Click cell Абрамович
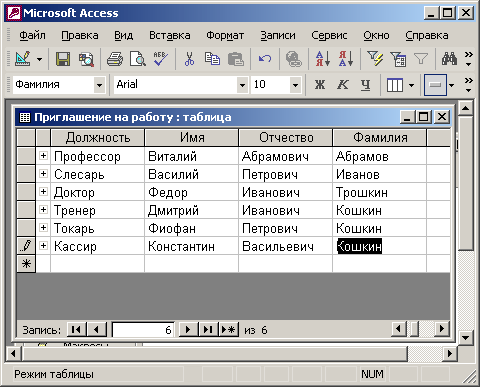Viewport: 480px width, 387px height. pyautogui.click(x=285, y=156)
